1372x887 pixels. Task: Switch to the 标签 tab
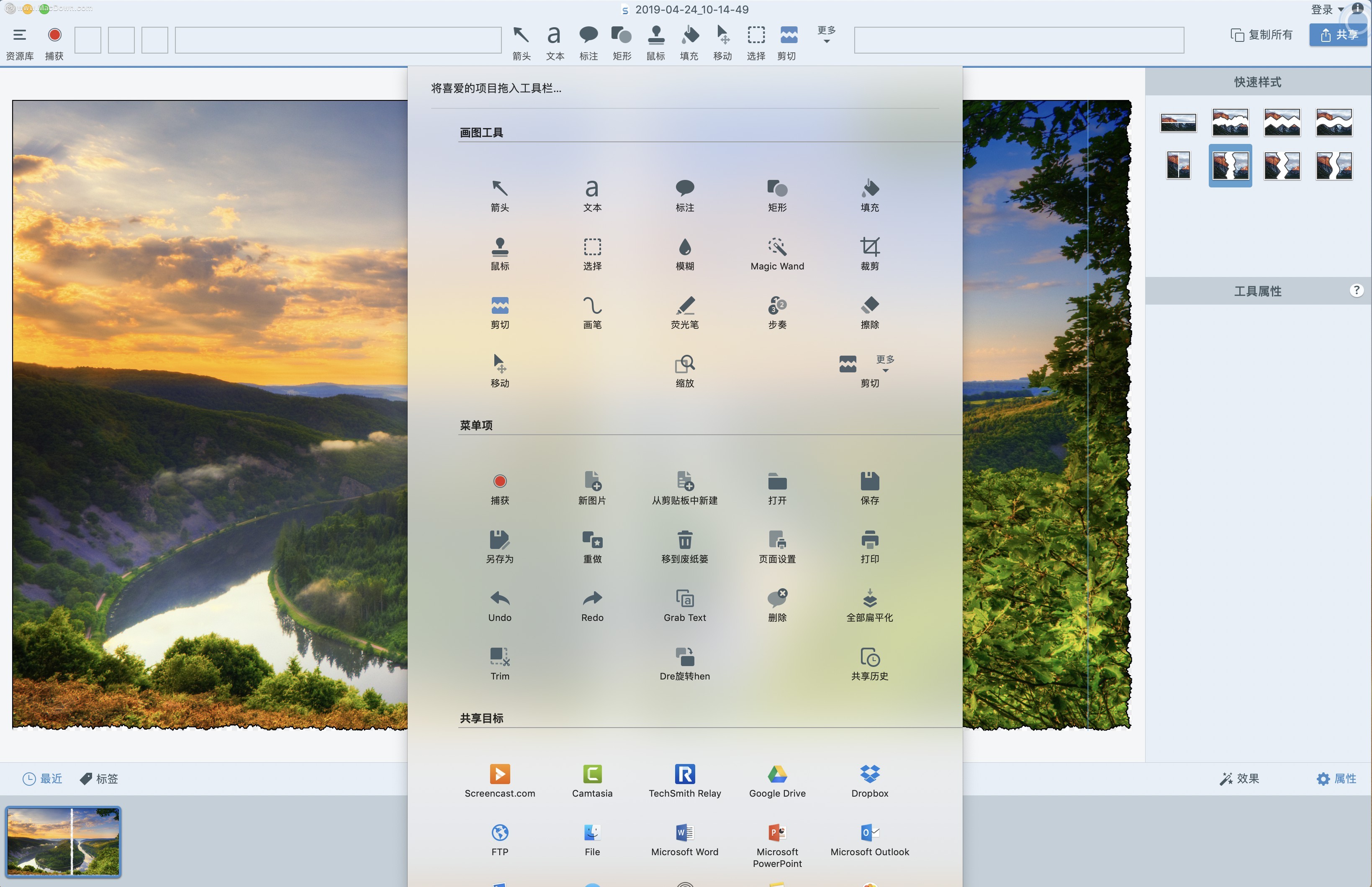(98, 778)
